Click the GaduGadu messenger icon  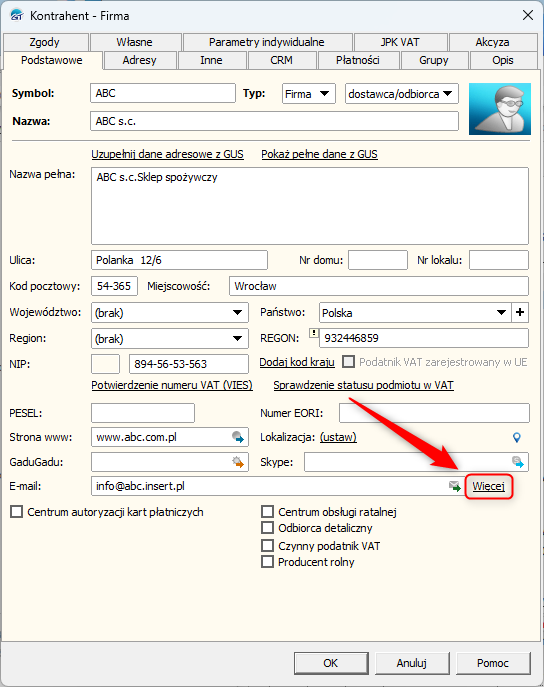[238, 462]
